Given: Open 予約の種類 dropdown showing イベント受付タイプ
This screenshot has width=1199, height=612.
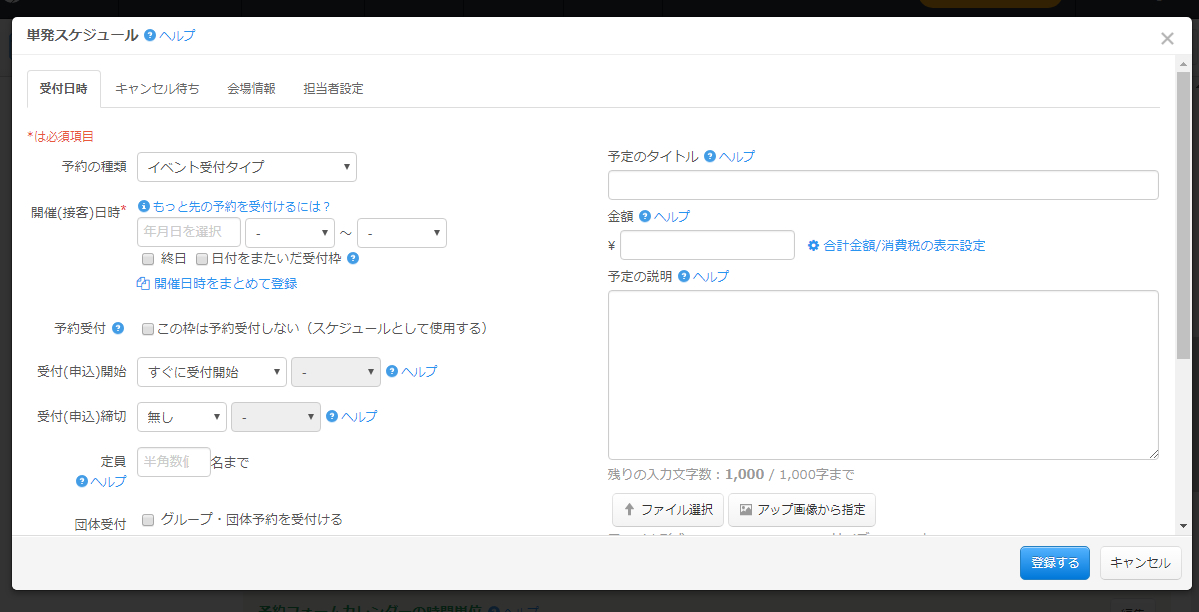Looking at the screenshot, I should [247, 167].
